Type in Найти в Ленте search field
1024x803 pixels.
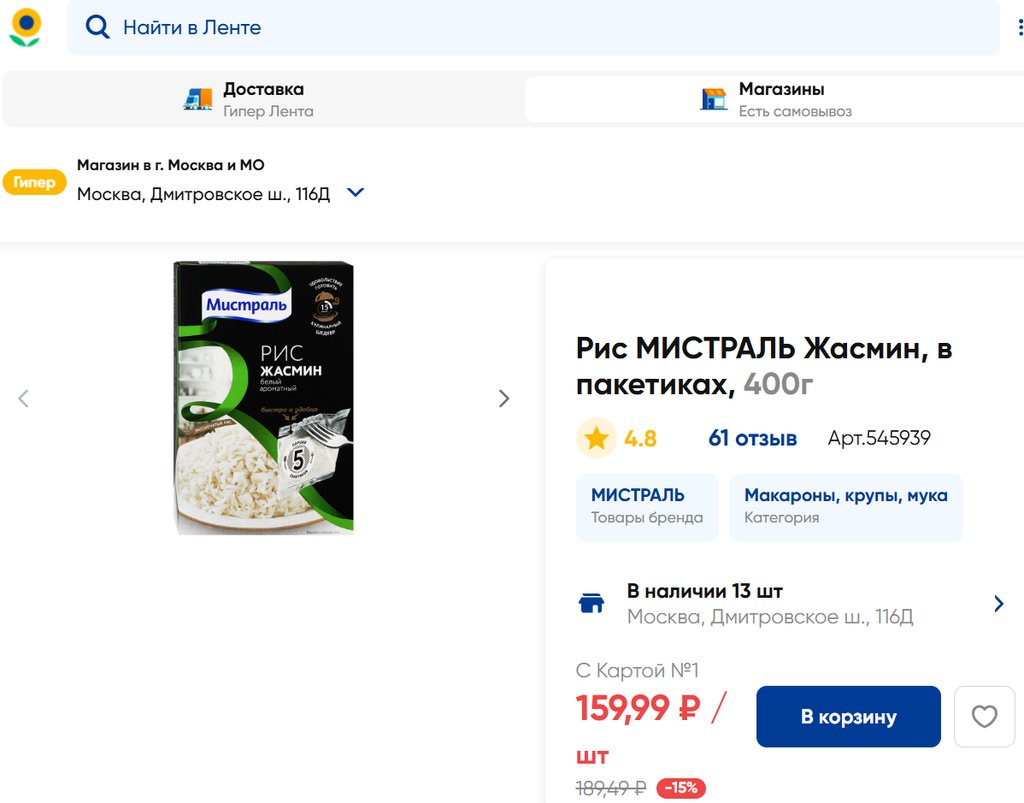coord(540,28)
